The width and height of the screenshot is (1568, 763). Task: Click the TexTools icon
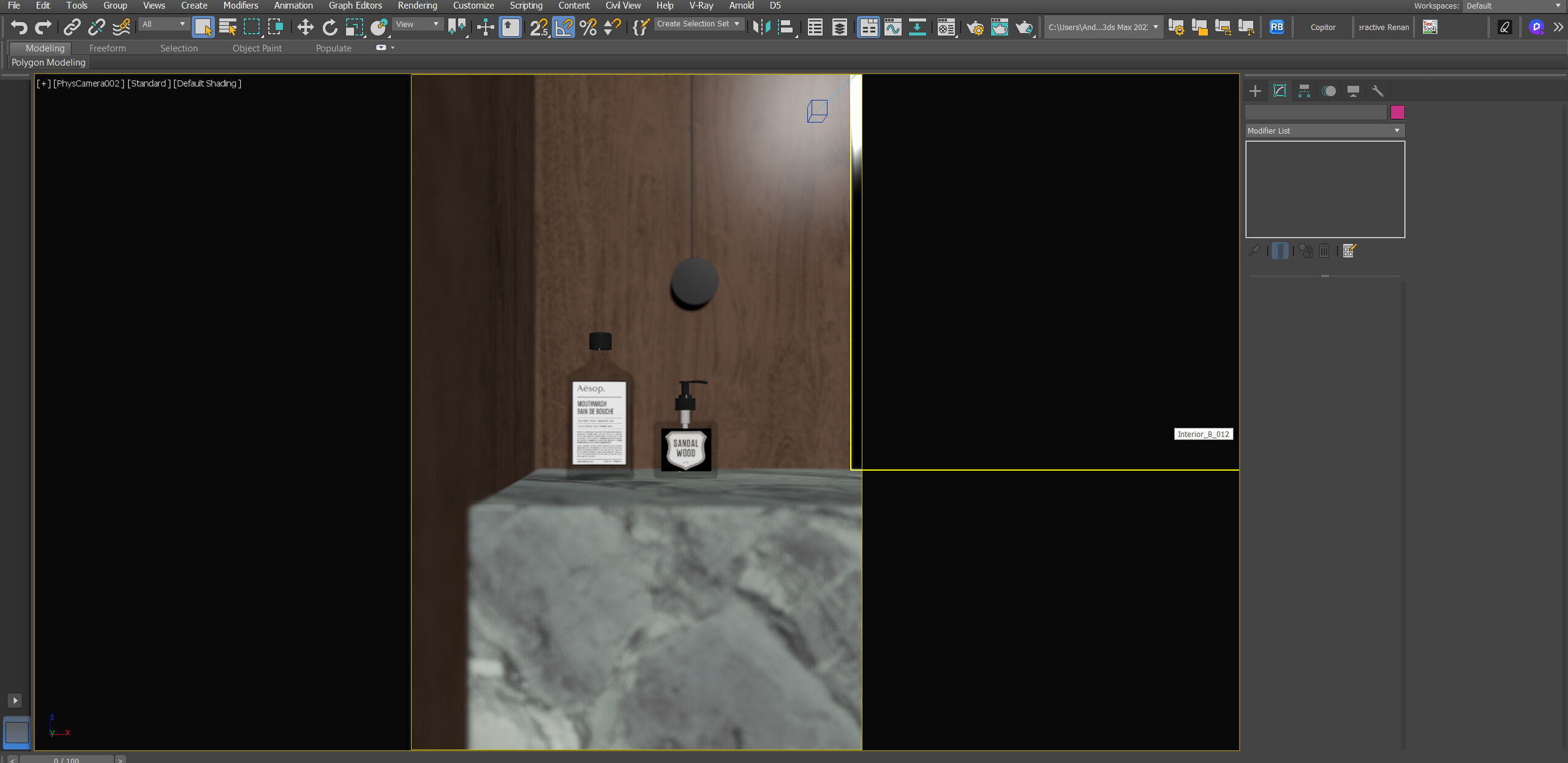pyautogui.click(x=1430, y=27)
